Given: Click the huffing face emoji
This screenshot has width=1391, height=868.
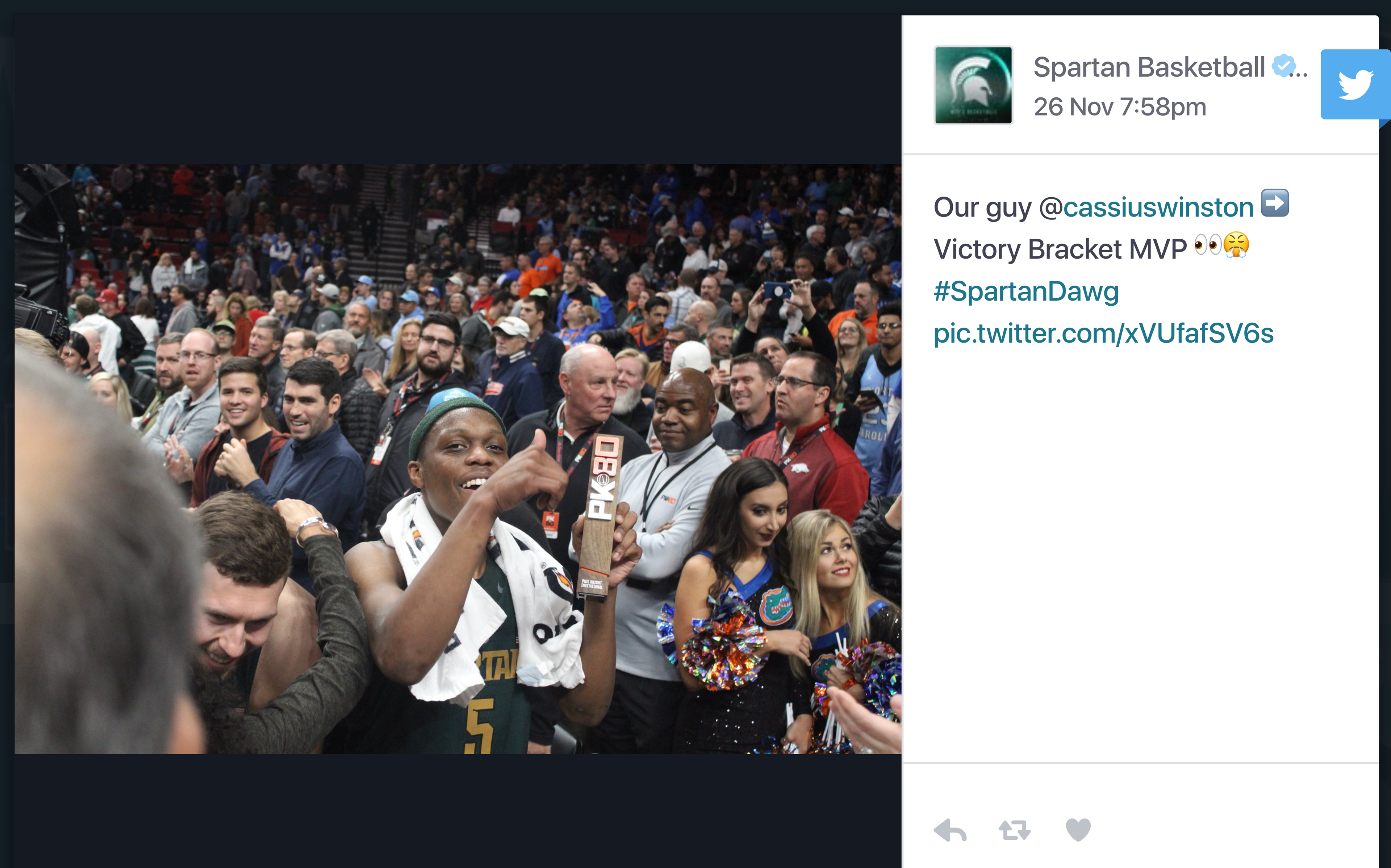Looking at the screenshot, I should [x=1236, y=245].
